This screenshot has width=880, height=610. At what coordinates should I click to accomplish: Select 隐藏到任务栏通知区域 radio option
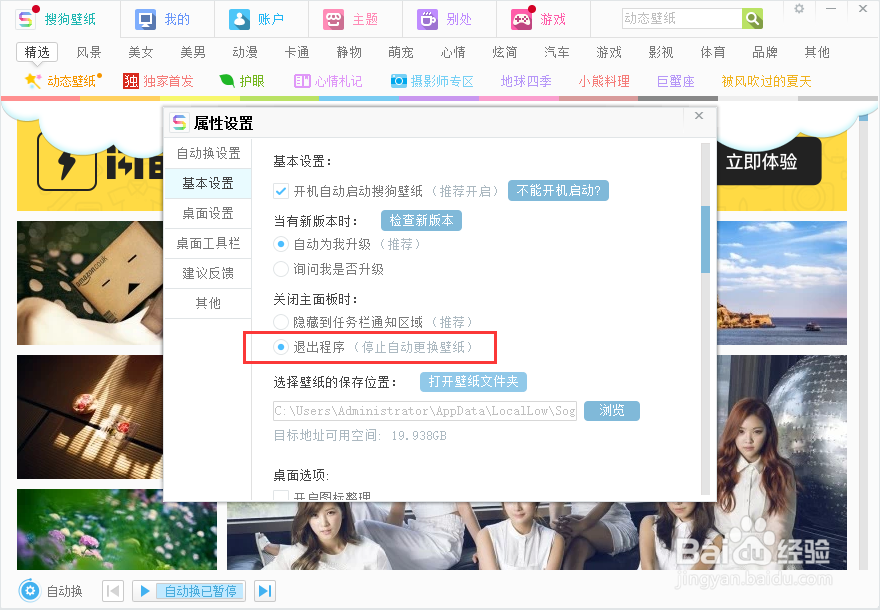281,322
